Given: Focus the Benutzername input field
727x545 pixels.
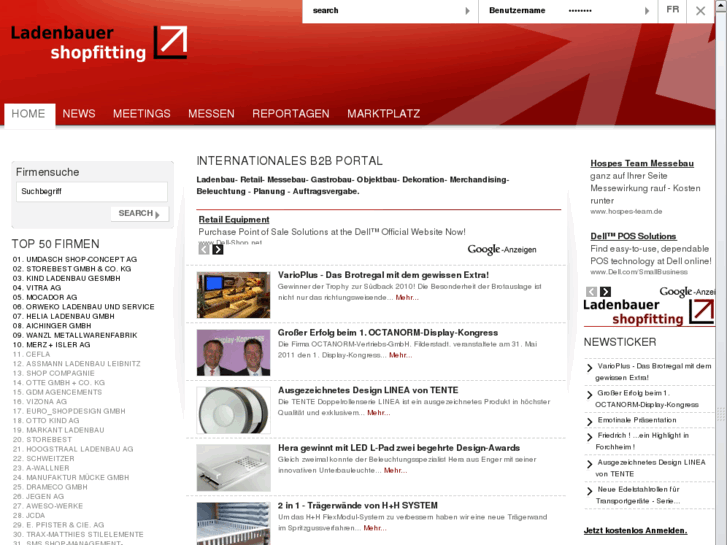Looking at the screenshot, I should point(524,11).
